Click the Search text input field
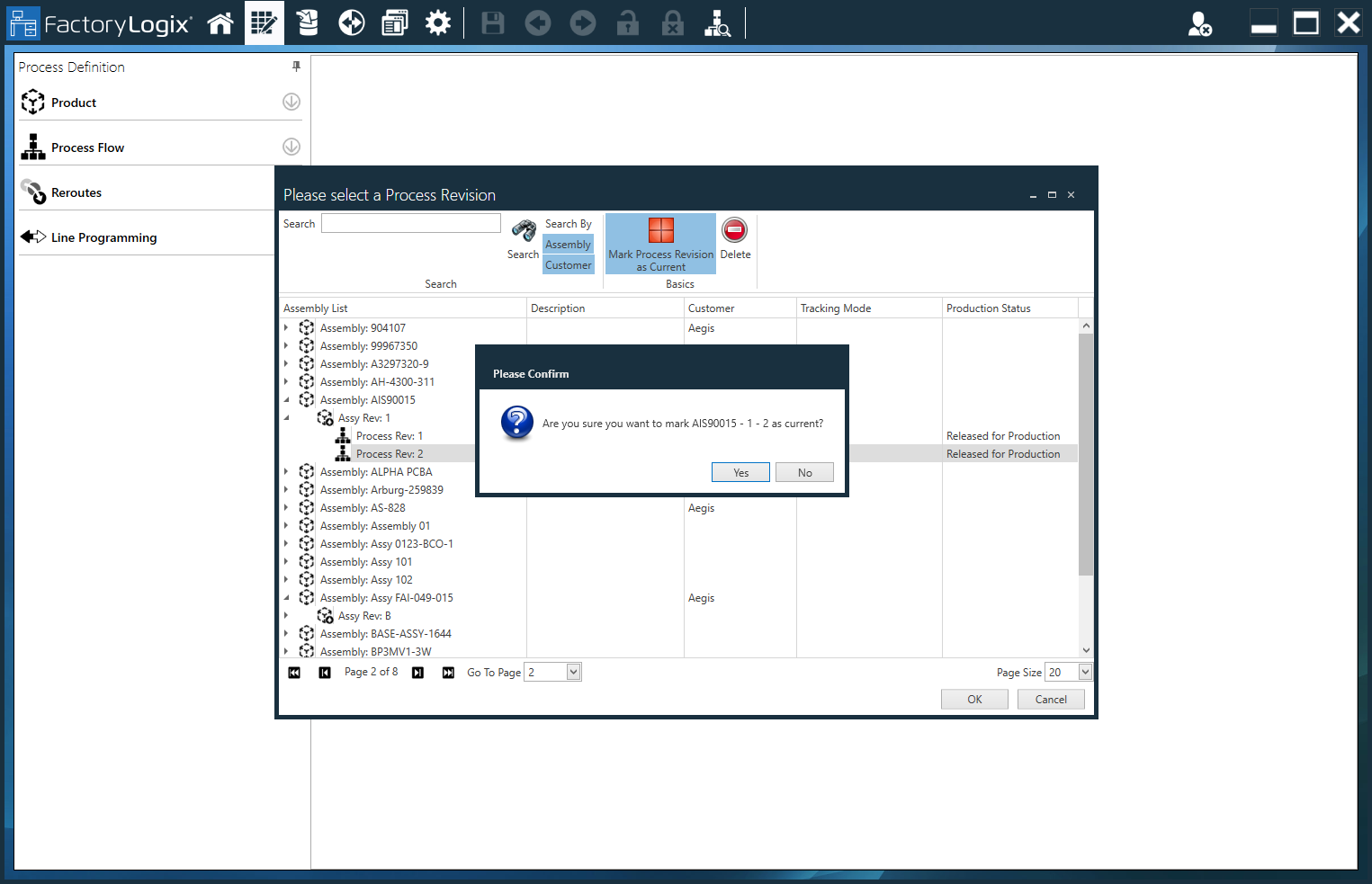1372x884 pixels. pyautogui.click(x=411, y=223)
